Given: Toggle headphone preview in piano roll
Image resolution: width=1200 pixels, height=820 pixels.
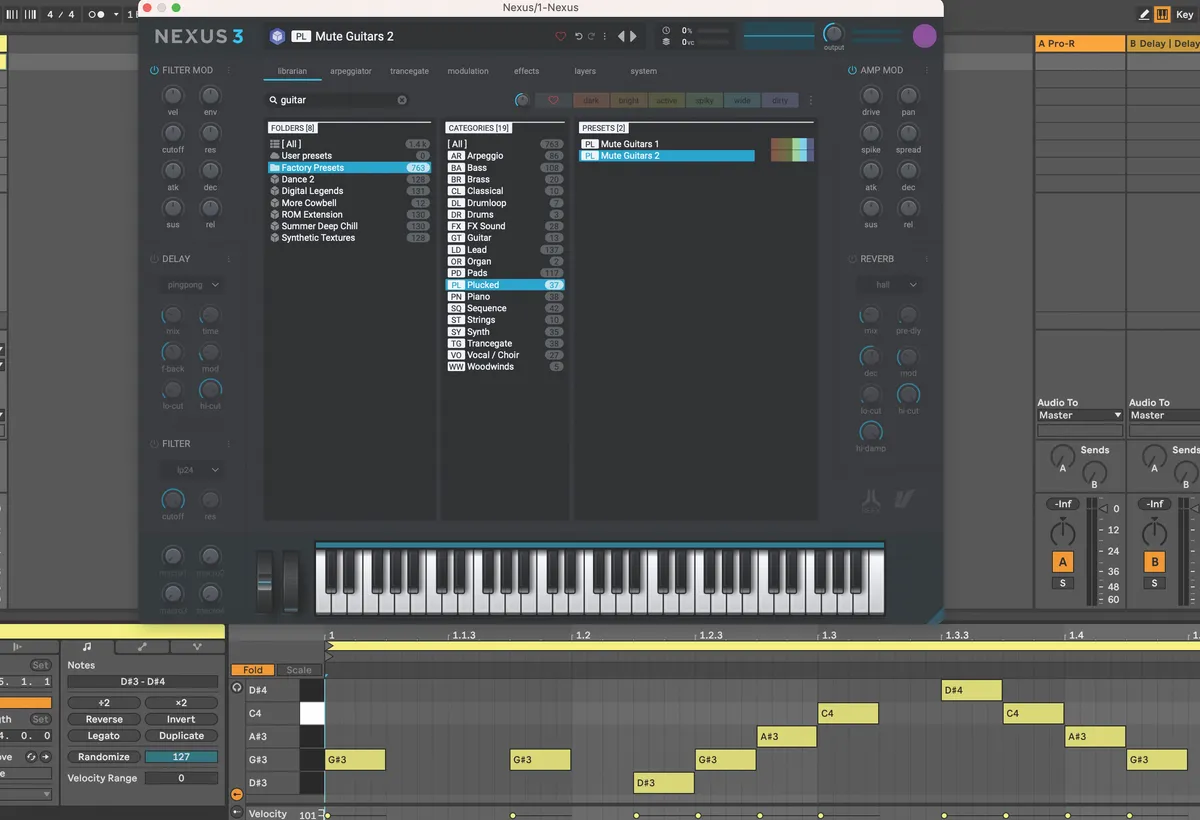Looking at the screenshot, I should (x=237, y=688).
